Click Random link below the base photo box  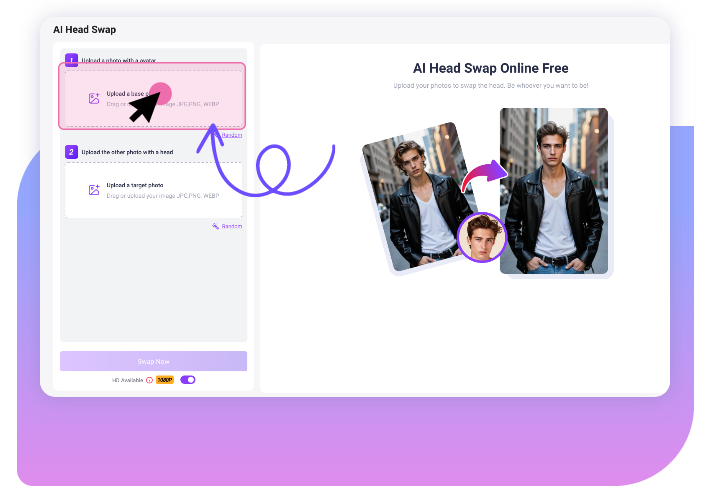click(231, 135)
